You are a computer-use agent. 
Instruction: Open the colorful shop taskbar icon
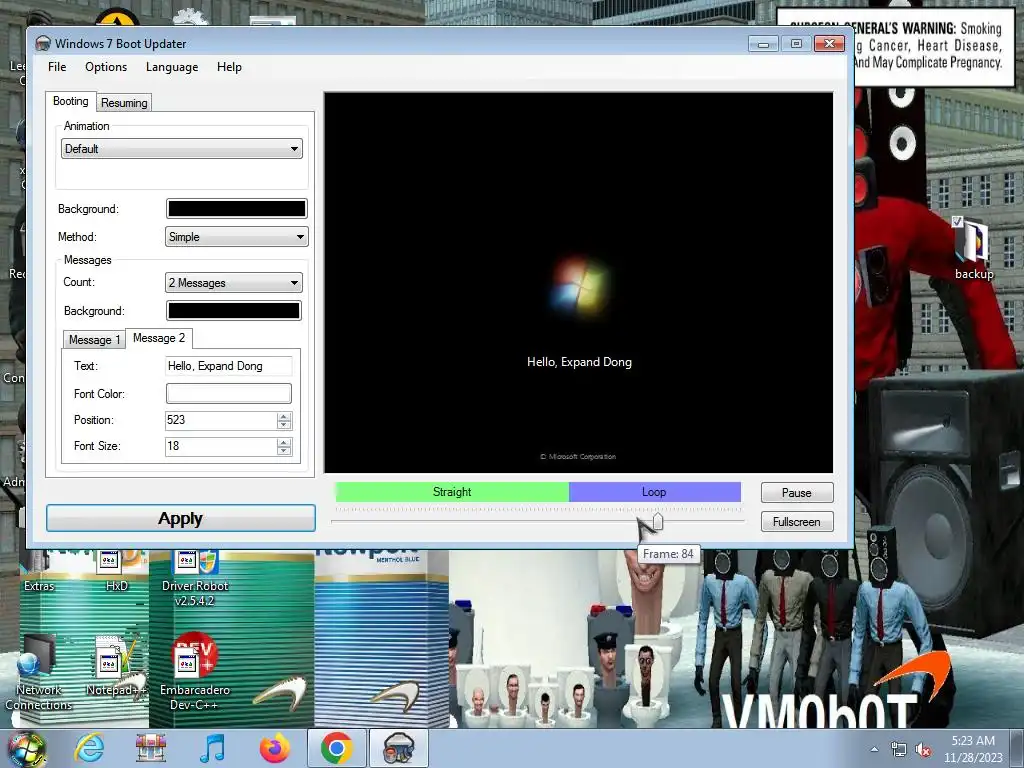pyautogui.click(x=151, y=748)
